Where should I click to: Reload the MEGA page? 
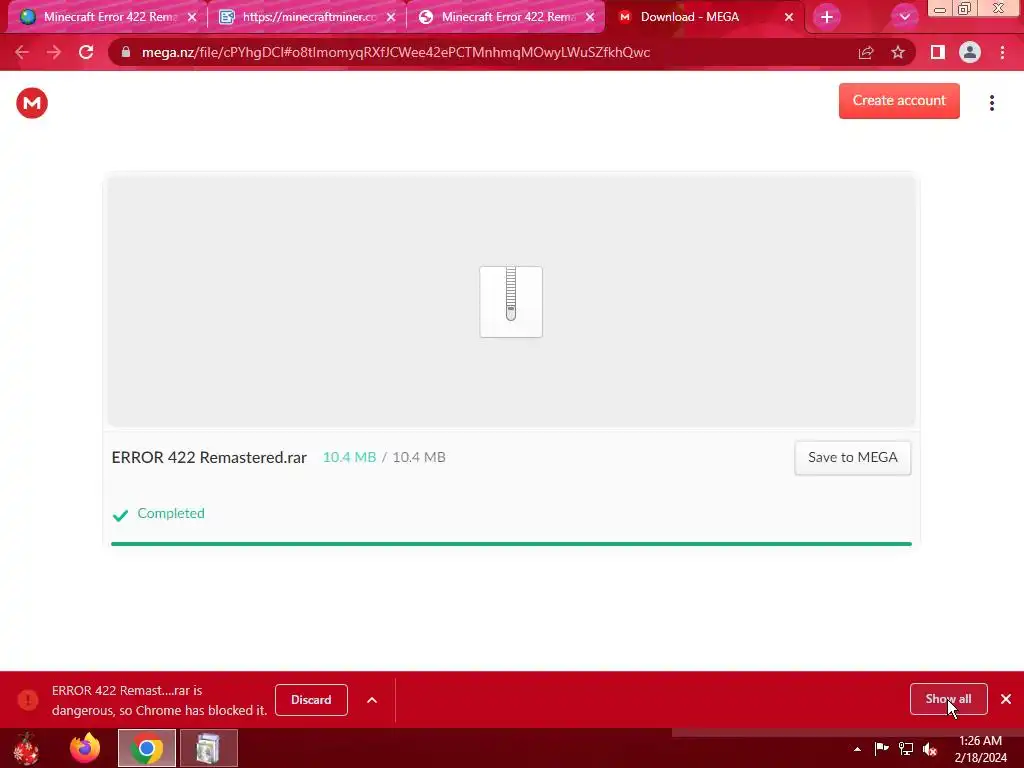pyautogui.click(x=86, y=52)
